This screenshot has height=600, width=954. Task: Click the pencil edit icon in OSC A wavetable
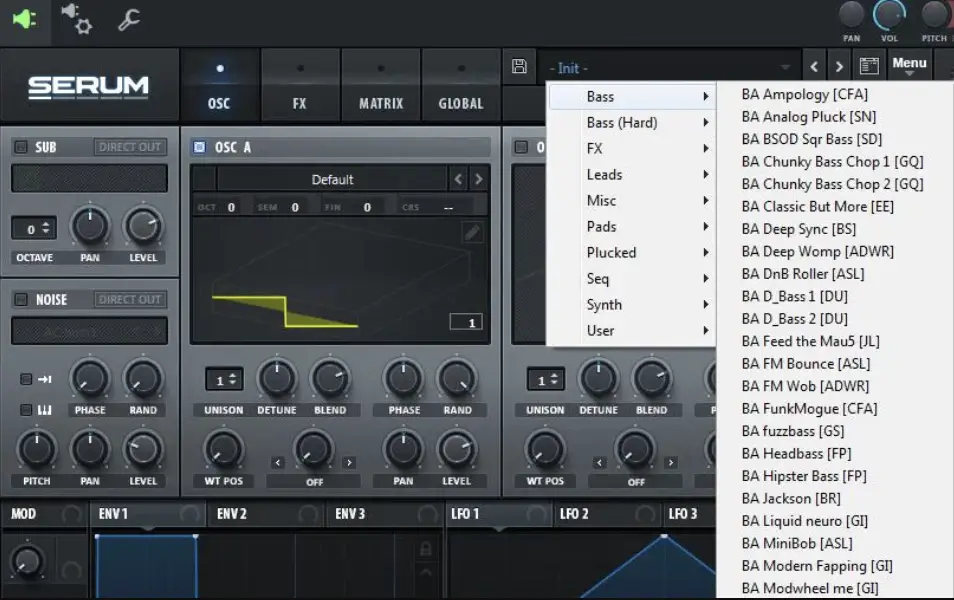tap(472, 232)
